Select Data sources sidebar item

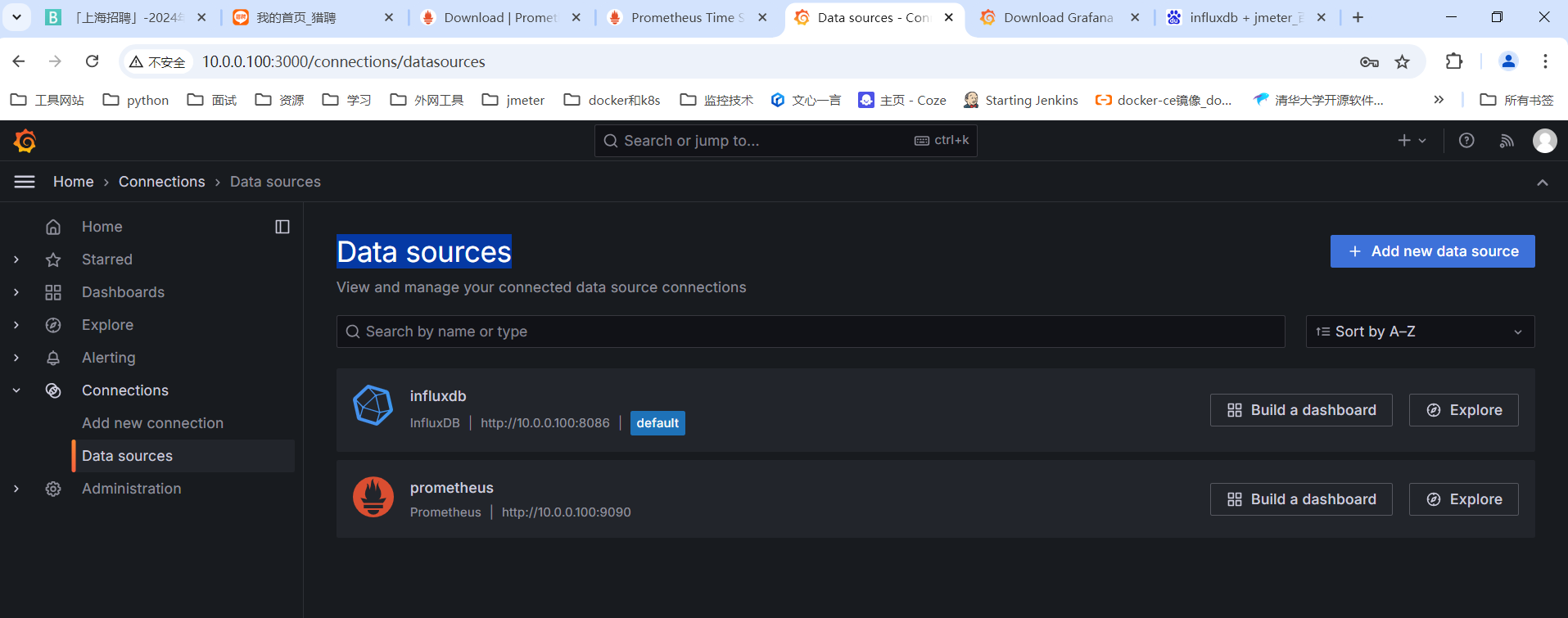point(183,456)
